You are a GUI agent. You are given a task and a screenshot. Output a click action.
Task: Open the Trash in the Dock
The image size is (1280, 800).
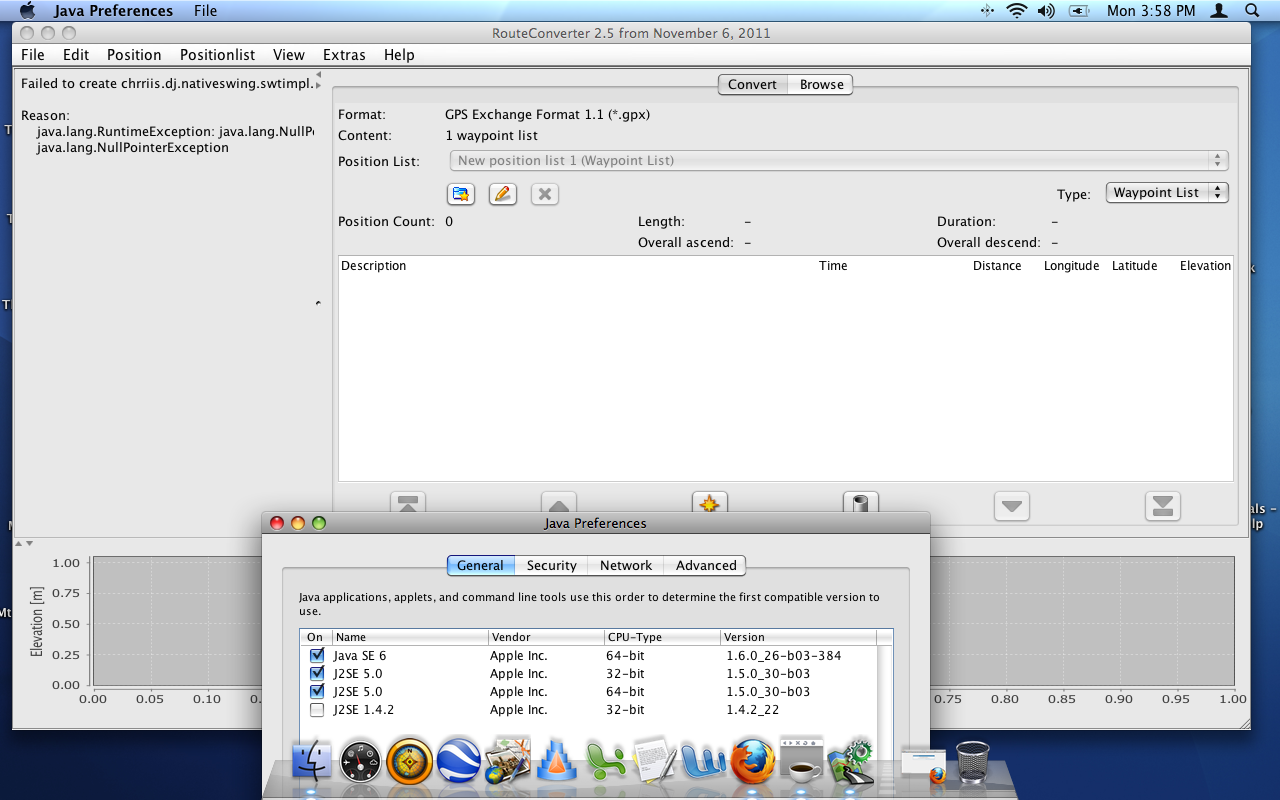[972, 762]
